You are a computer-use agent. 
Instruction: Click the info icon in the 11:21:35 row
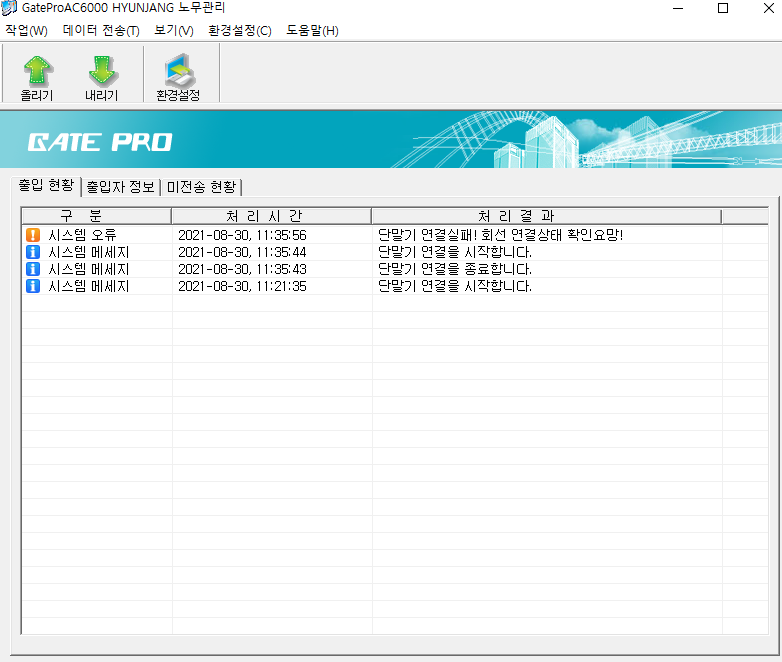click(33, 286)
